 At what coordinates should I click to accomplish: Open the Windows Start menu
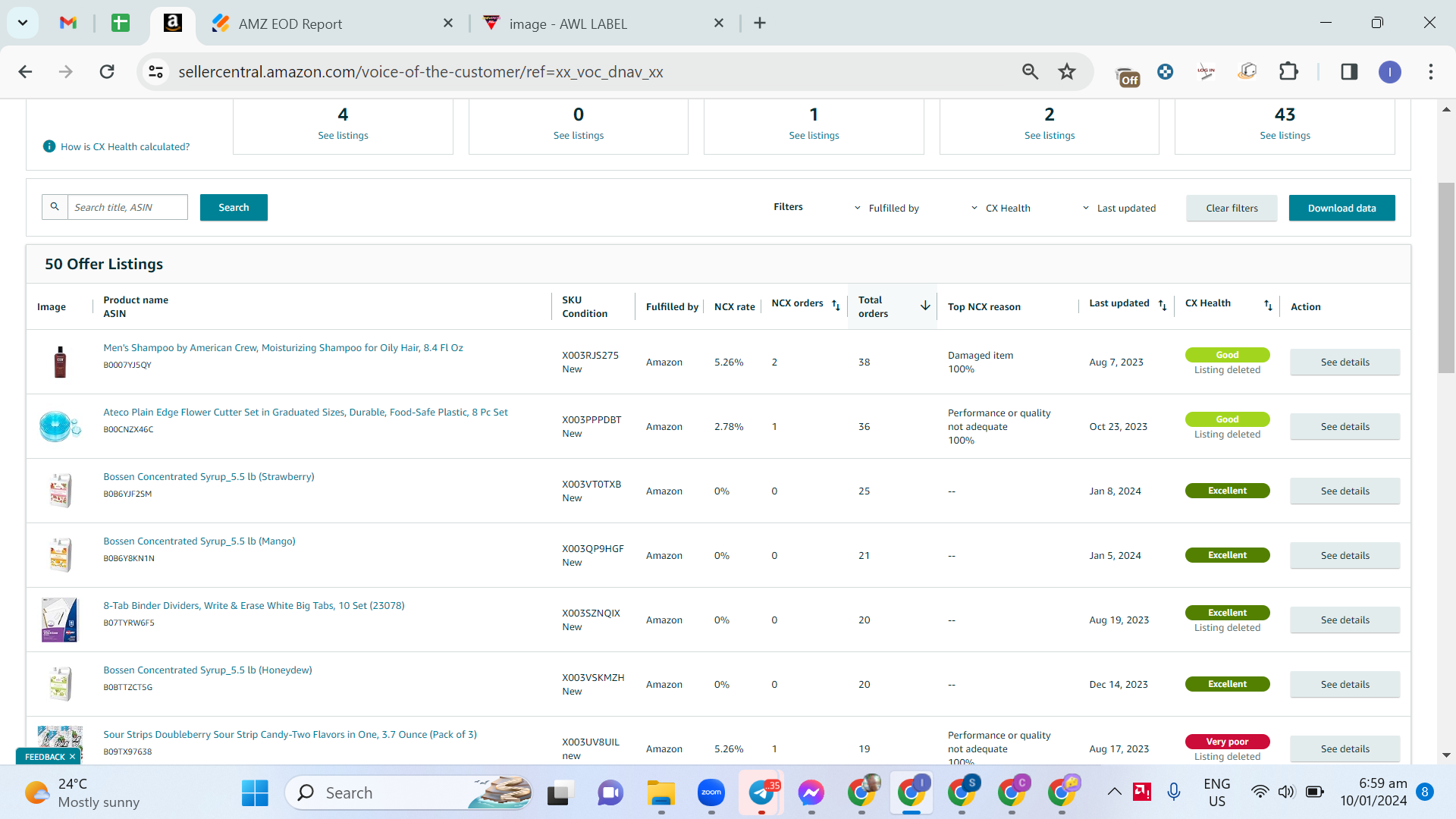coord(255,793)
